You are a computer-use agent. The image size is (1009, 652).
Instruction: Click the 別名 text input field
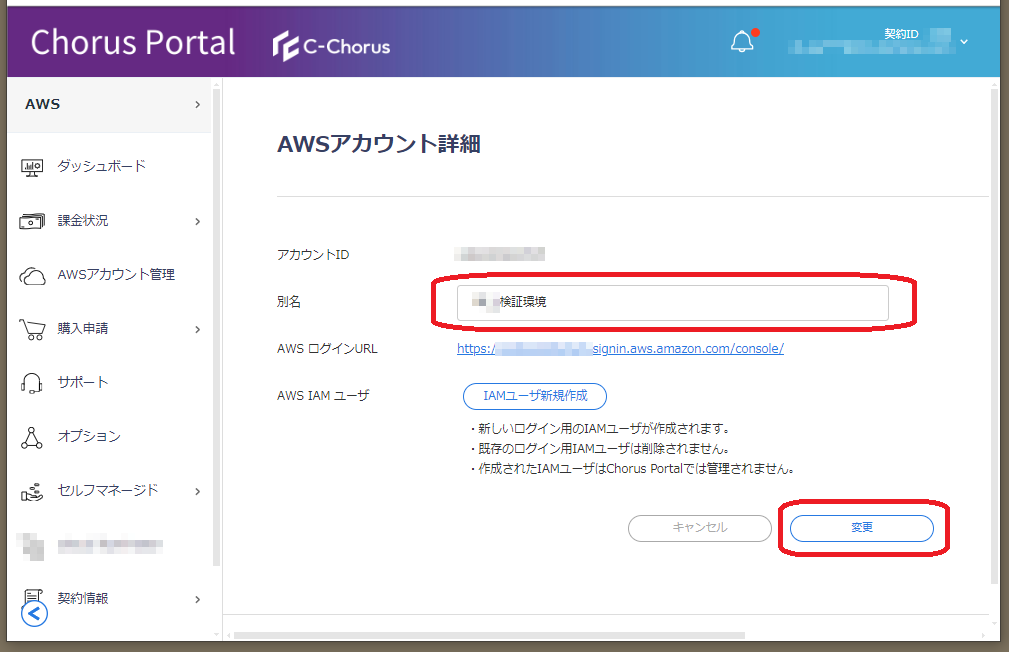pyautogui.click(x=672, y=303)
